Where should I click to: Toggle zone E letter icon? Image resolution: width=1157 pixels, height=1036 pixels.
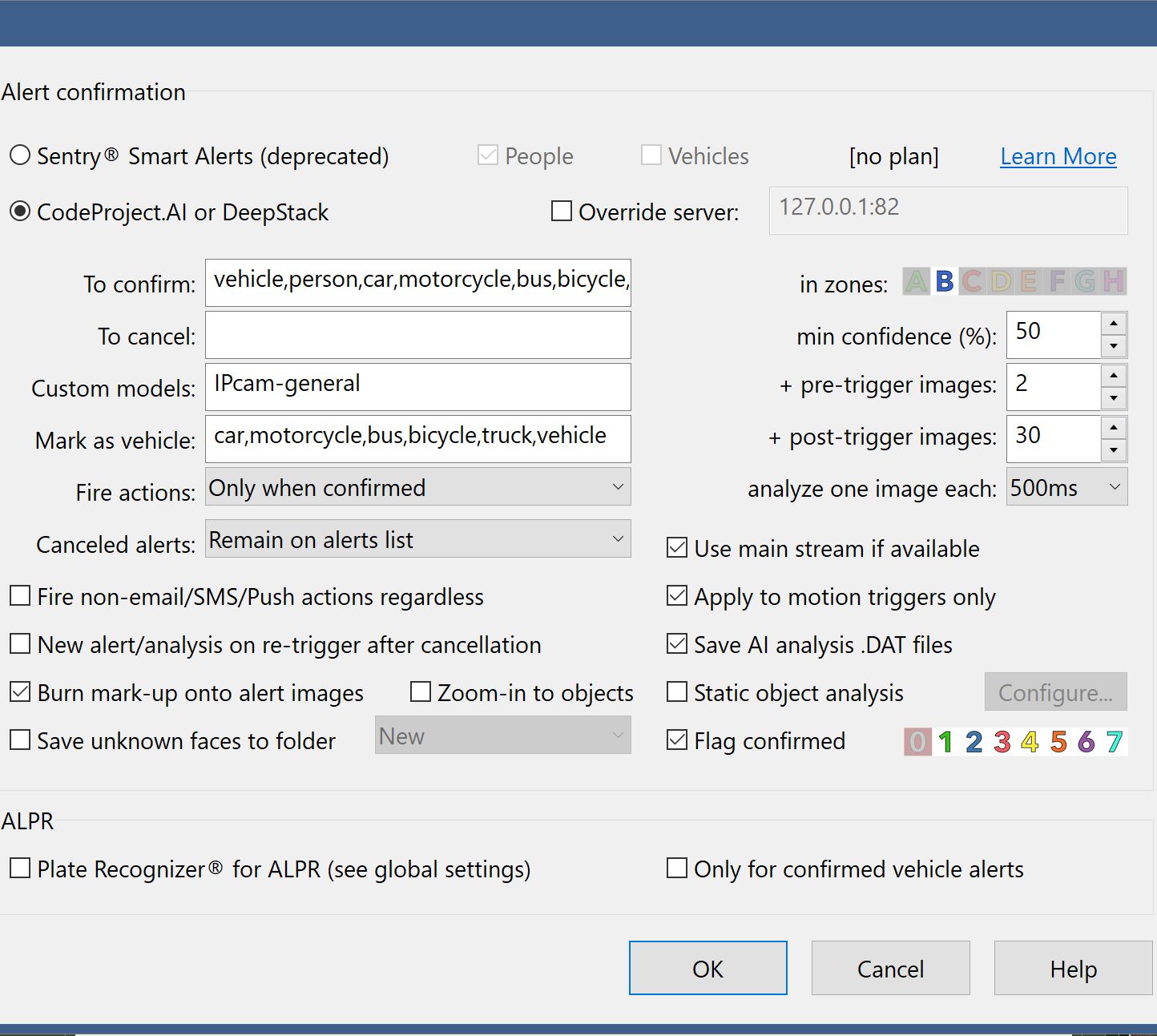(x=1029, y=282)
